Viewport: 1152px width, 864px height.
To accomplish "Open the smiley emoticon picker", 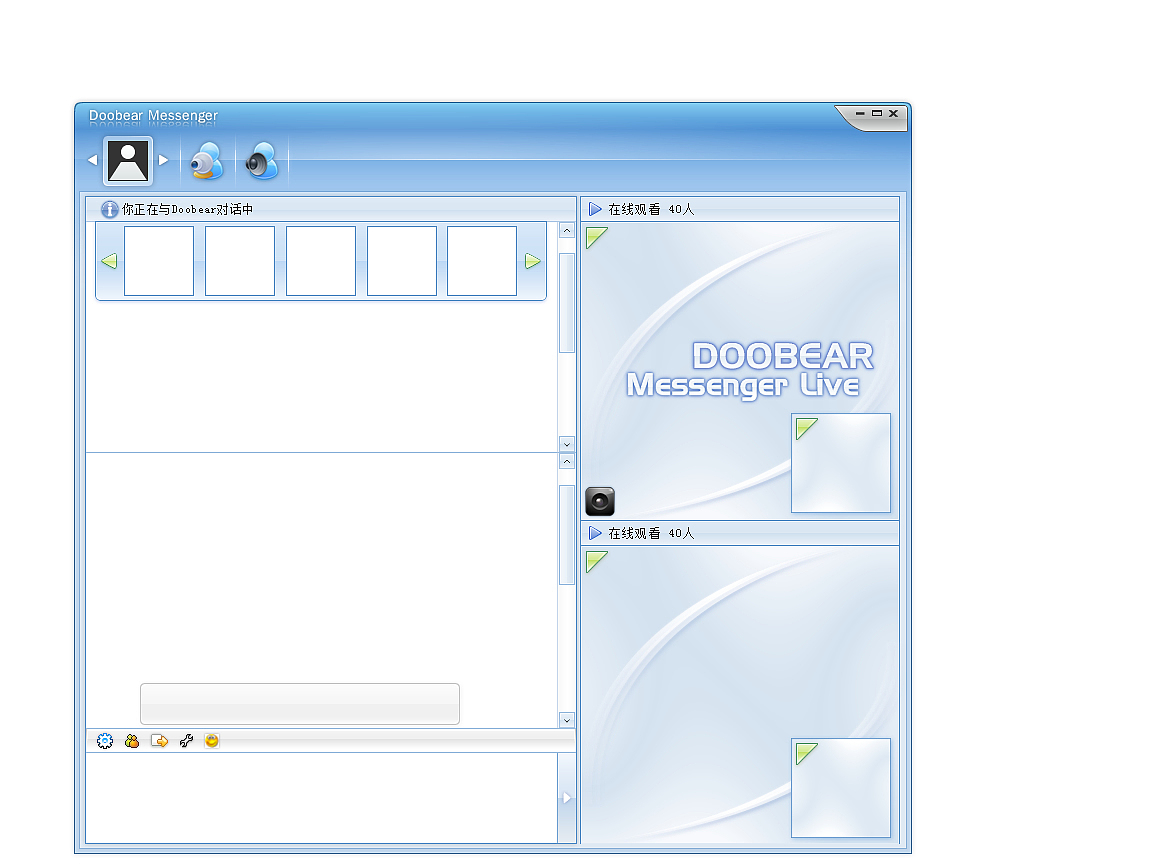I will point(212,741).
